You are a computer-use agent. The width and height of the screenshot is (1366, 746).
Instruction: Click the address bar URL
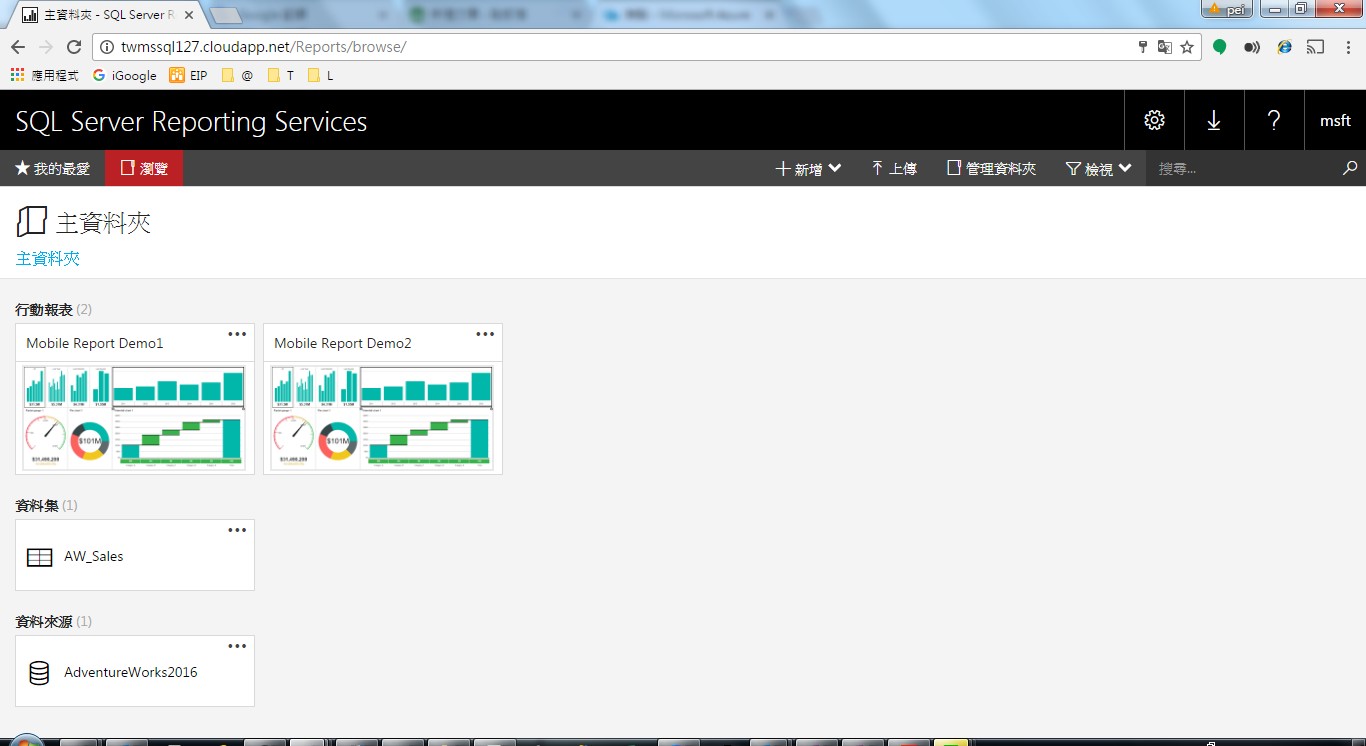click(263, 47)
